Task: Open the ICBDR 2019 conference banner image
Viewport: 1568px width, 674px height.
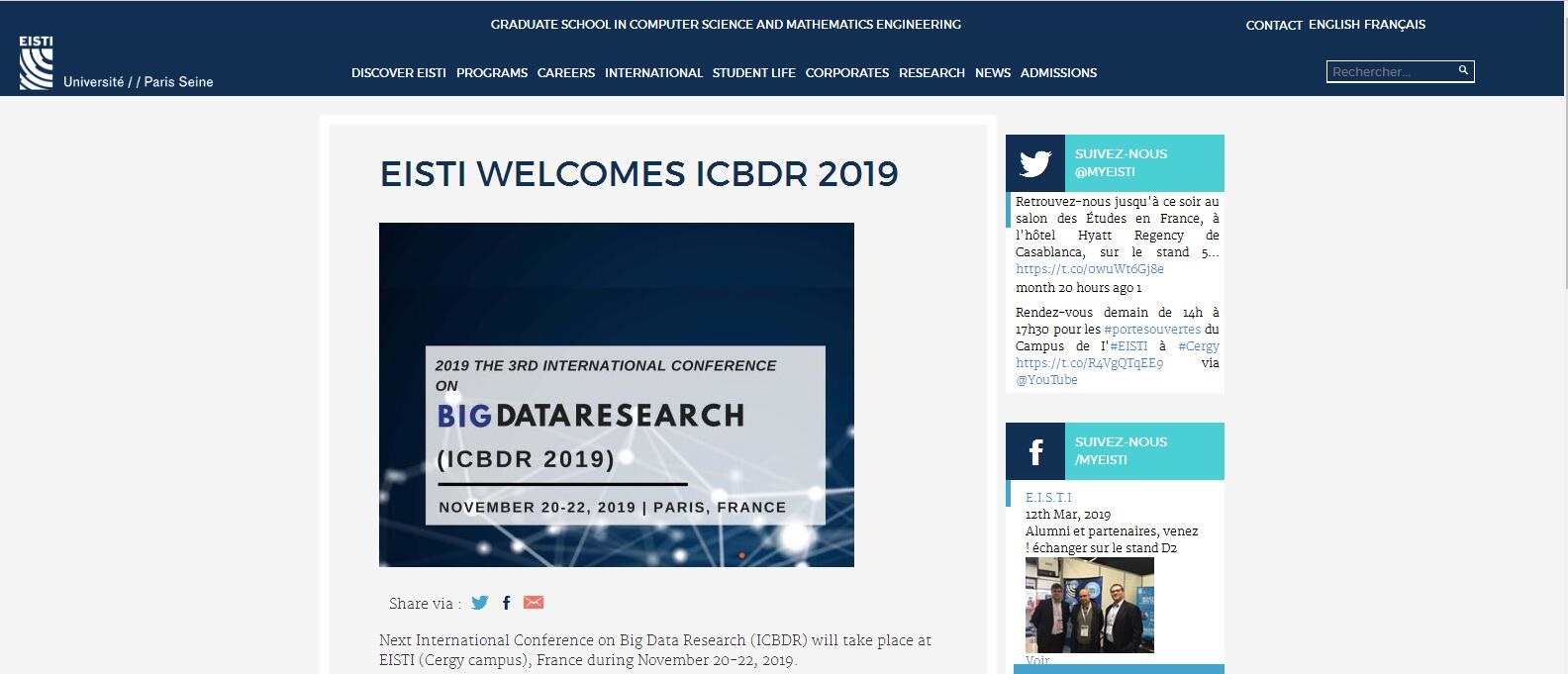Action: pyautogui.click(x=617, y=395)
